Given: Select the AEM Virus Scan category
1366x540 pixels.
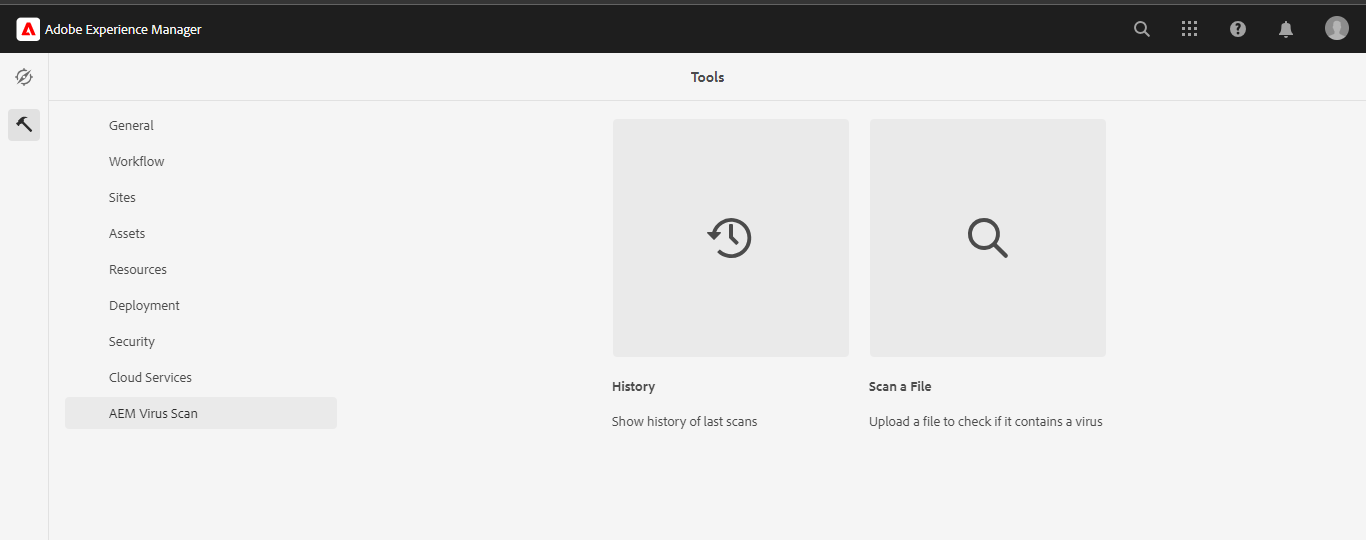Looking at the screenshot, I should pyautogui.click(x=201, y=413).
